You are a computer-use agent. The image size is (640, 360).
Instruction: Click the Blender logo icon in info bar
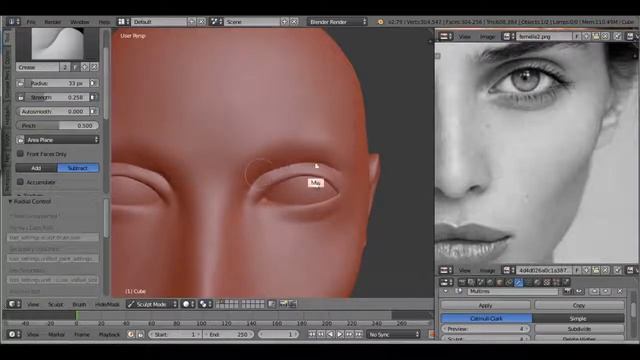click(x=380, y=22)
